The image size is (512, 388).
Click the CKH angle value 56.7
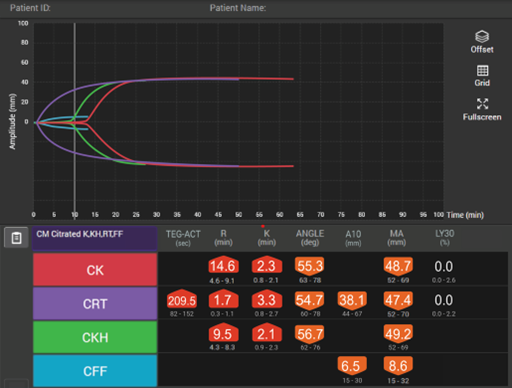310,334
